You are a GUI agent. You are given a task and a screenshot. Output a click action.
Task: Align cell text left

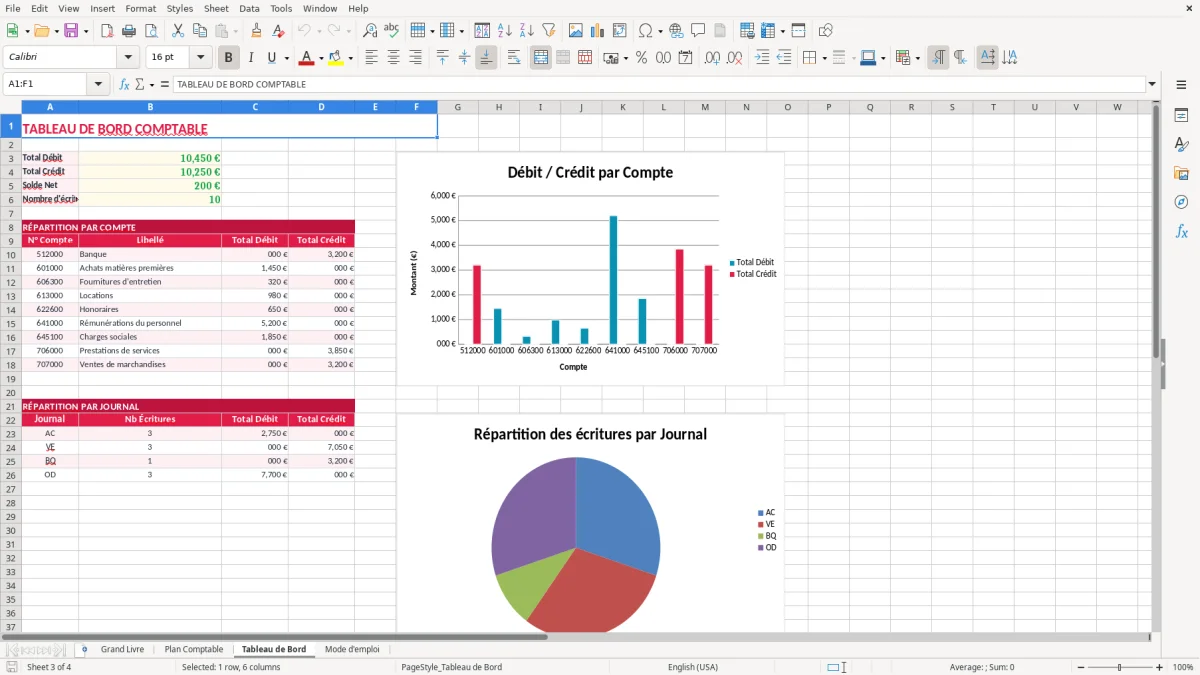(371, 58)
